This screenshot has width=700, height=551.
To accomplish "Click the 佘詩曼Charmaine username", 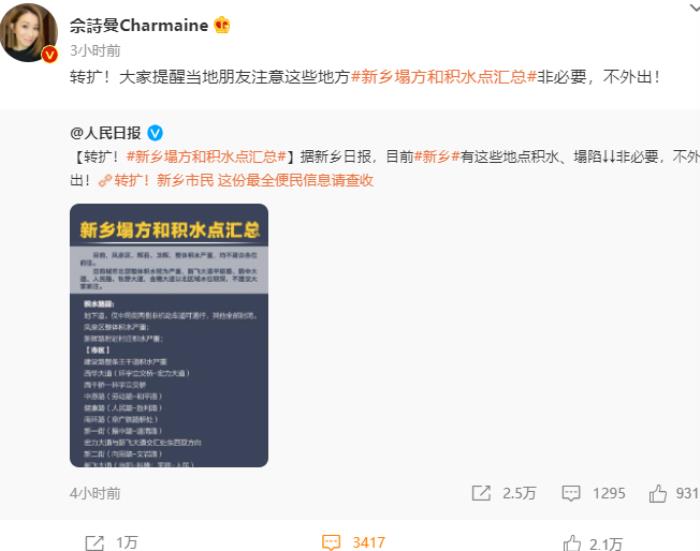I will (x=139, y=25).
